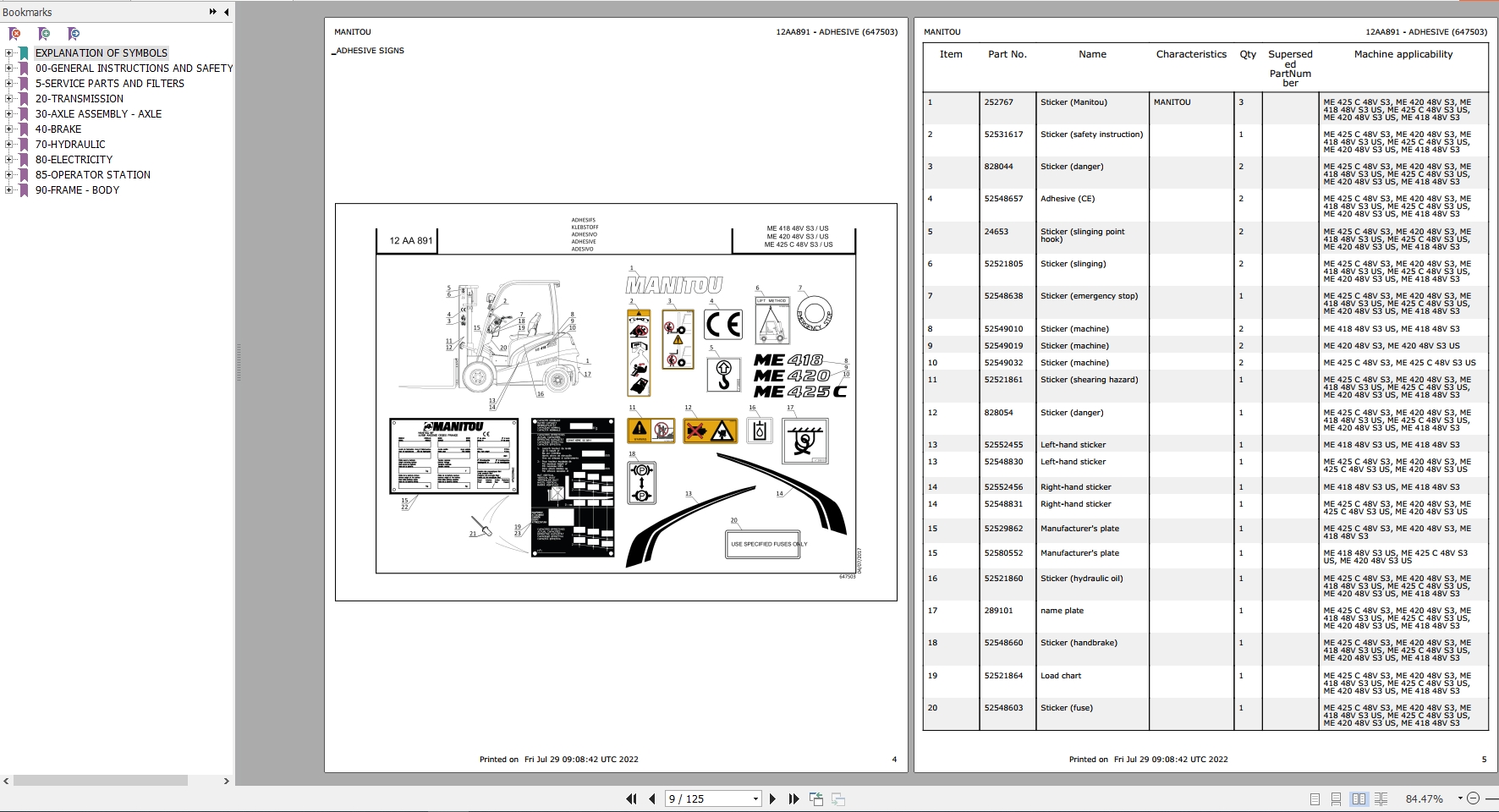This screenshot has height=812, width=1499.
Task: Open the 85-OPERATOR STATION bookmark
Action: point(93,175)
